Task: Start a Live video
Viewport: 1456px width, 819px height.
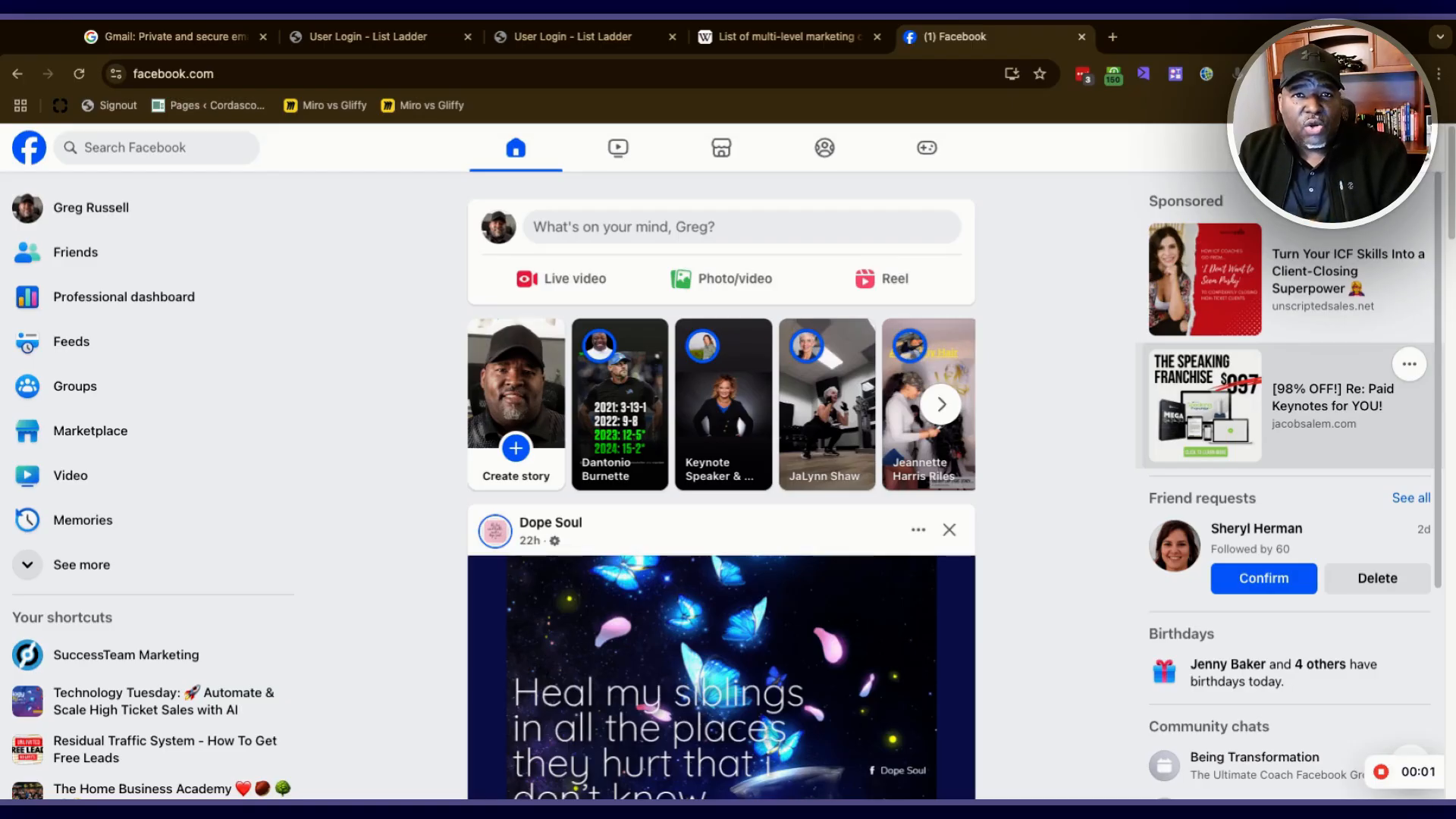Action: pos(561,279)
